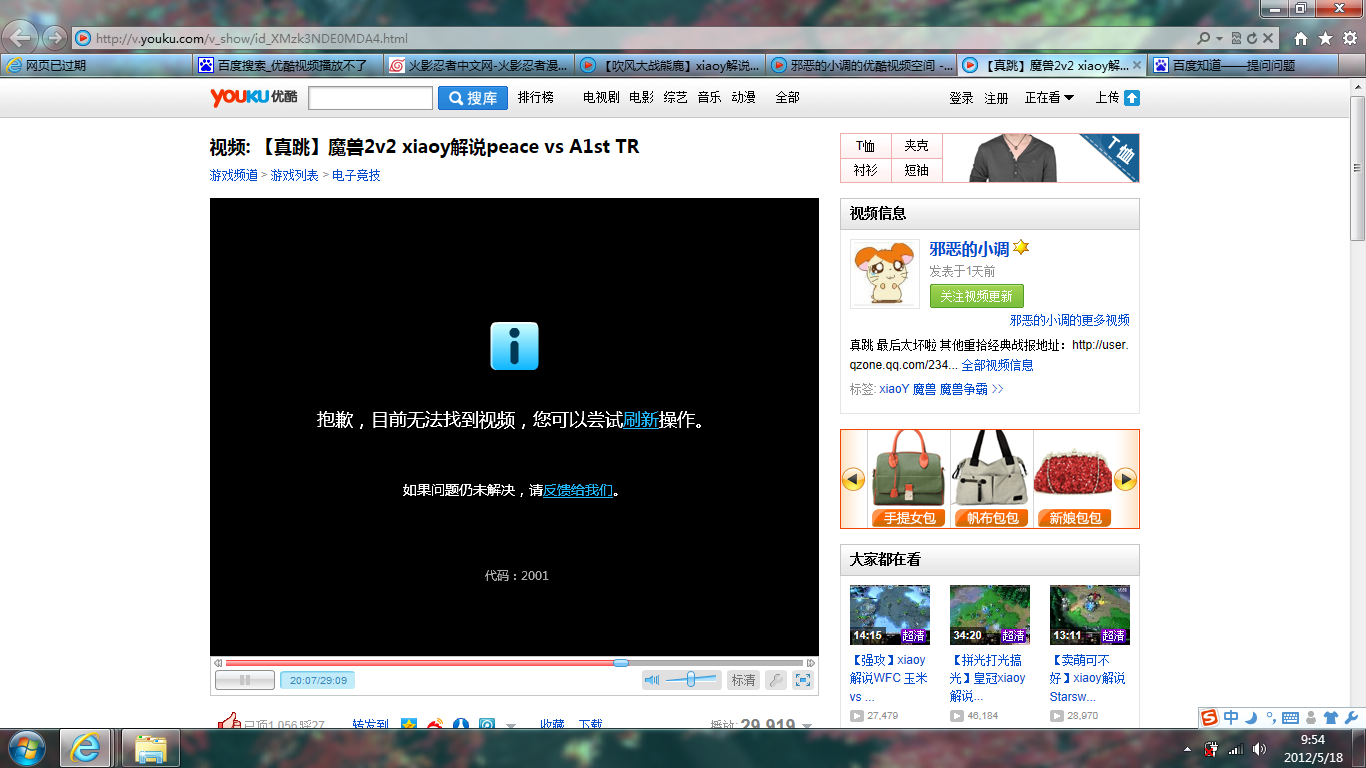Click the blue info icon in player

click(514, 346)
